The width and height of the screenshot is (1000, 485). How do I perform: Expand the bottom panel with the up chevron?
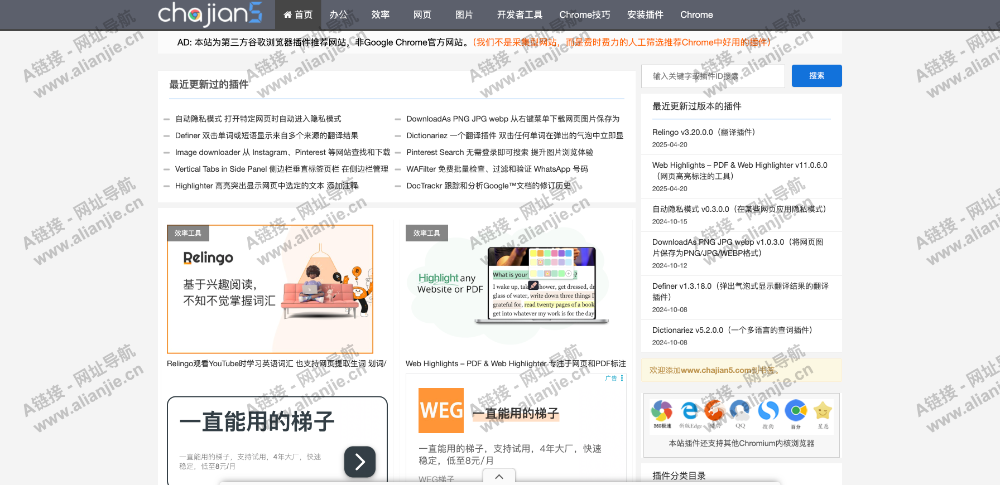click(499, 477)
